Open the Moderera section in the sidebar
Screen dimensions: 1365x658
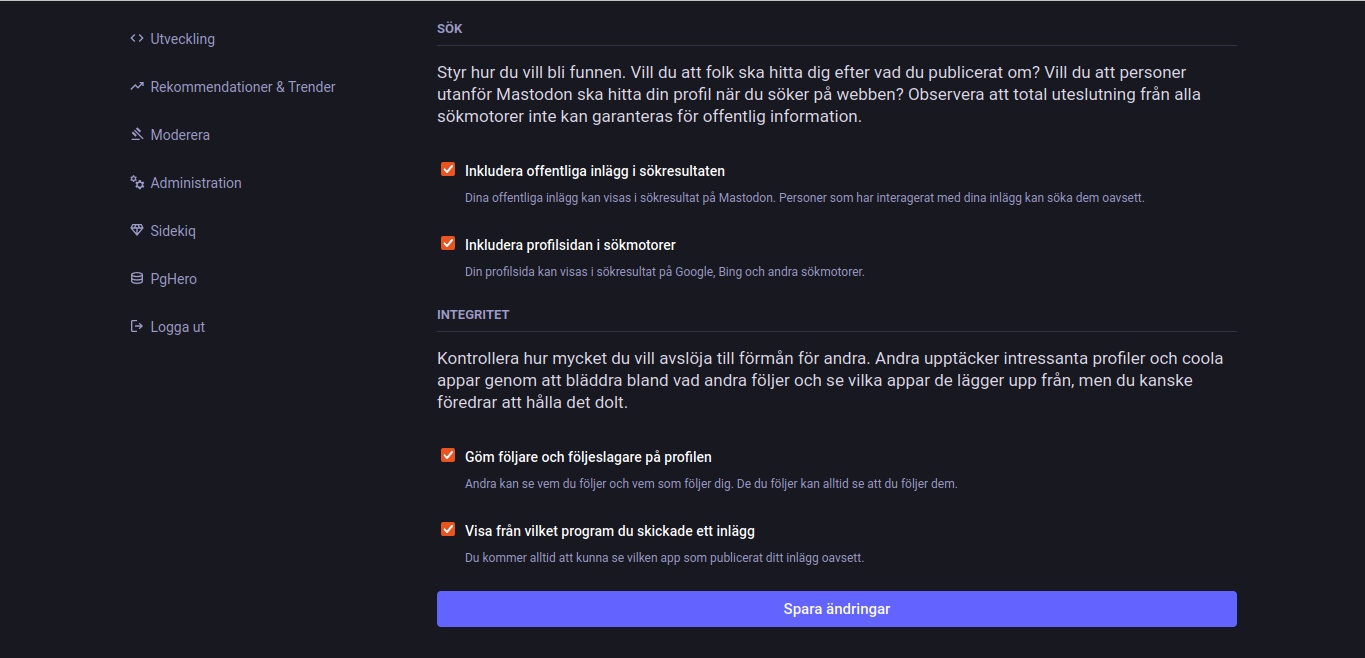(178, 134)
